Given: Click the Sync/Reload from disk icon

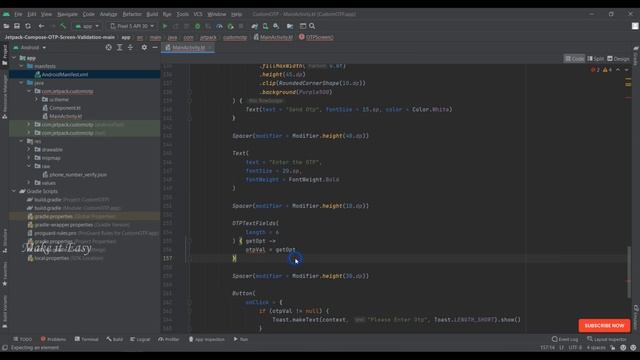Looking at the screenshot, I should [x=28, y=26].
